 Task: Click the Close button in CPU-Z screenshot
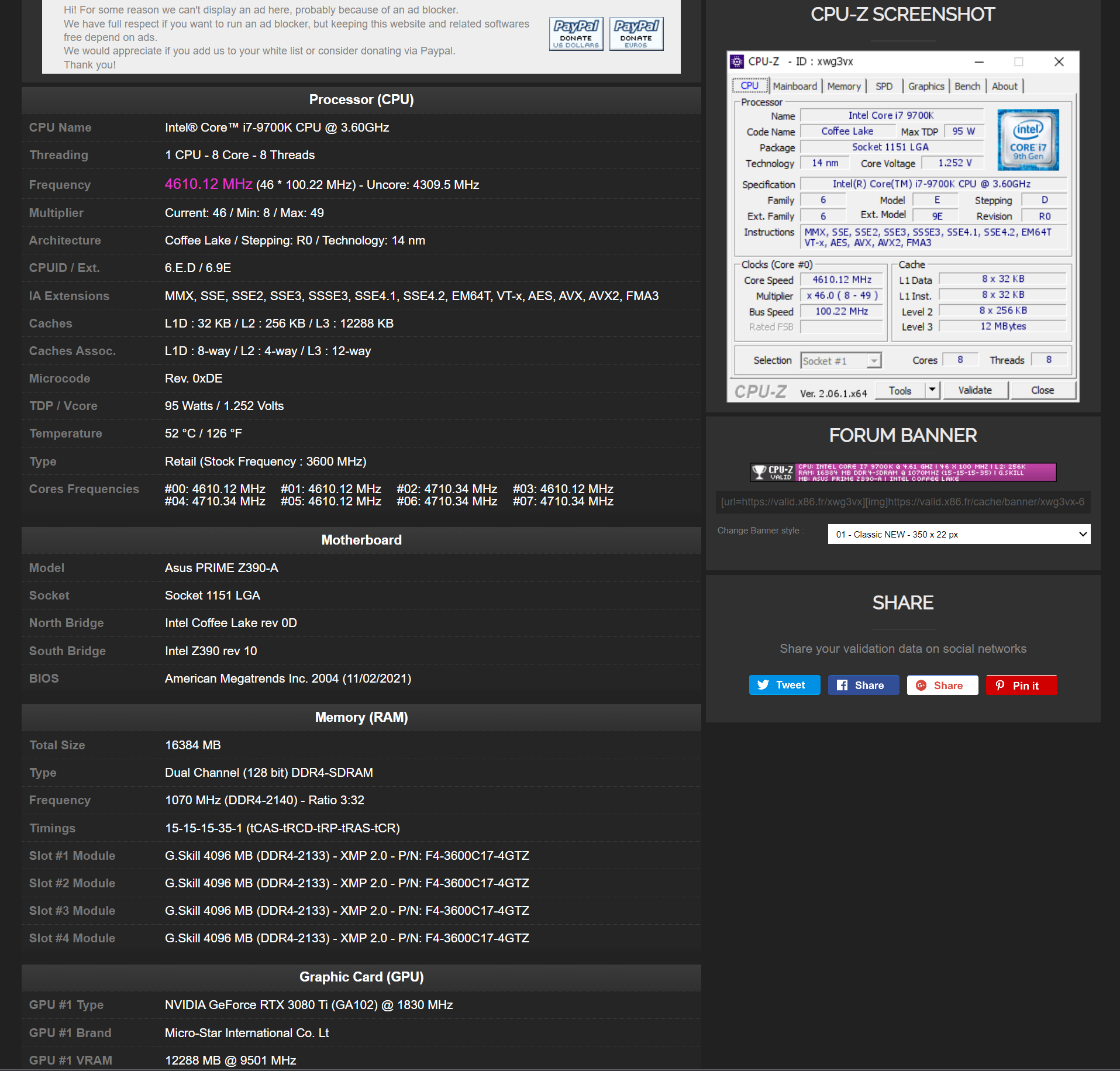pyautogui.click(x=1042, y=390)
